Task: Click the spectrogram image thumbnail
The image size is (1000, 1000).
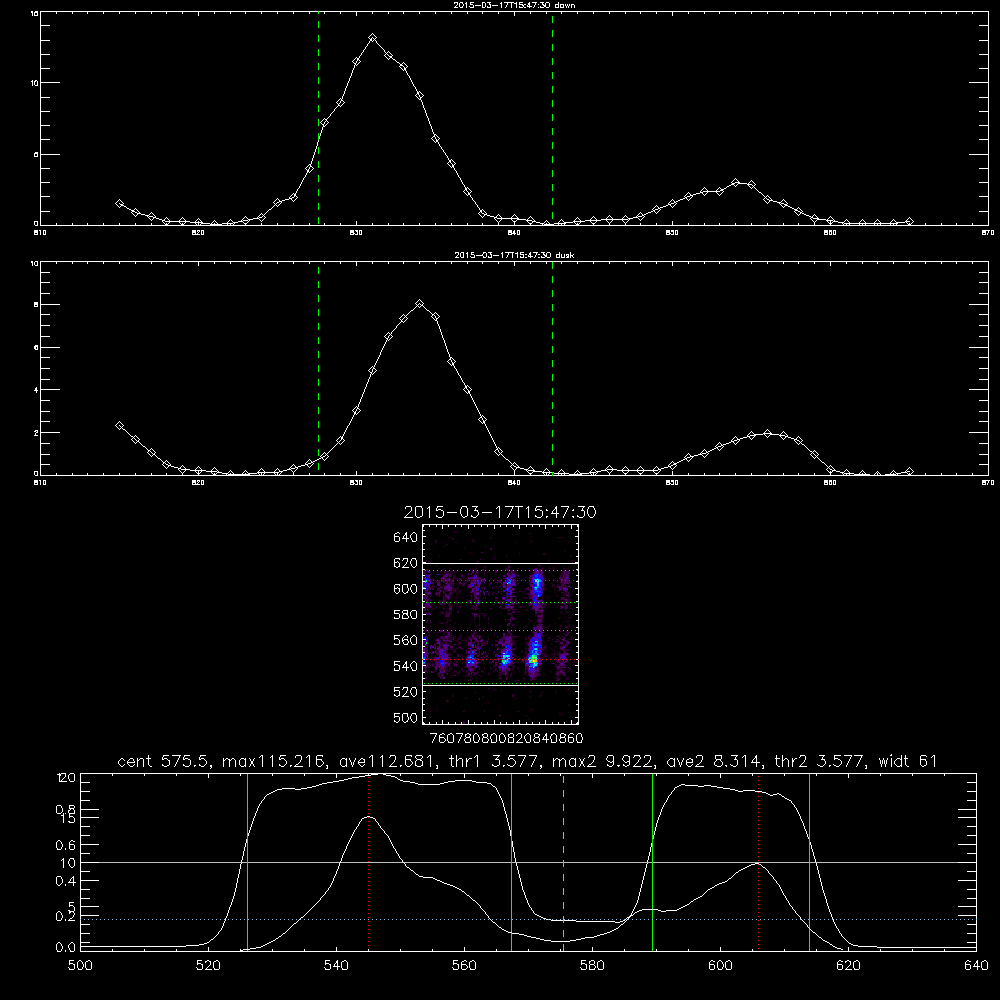Action: click(x=501, y=624)
